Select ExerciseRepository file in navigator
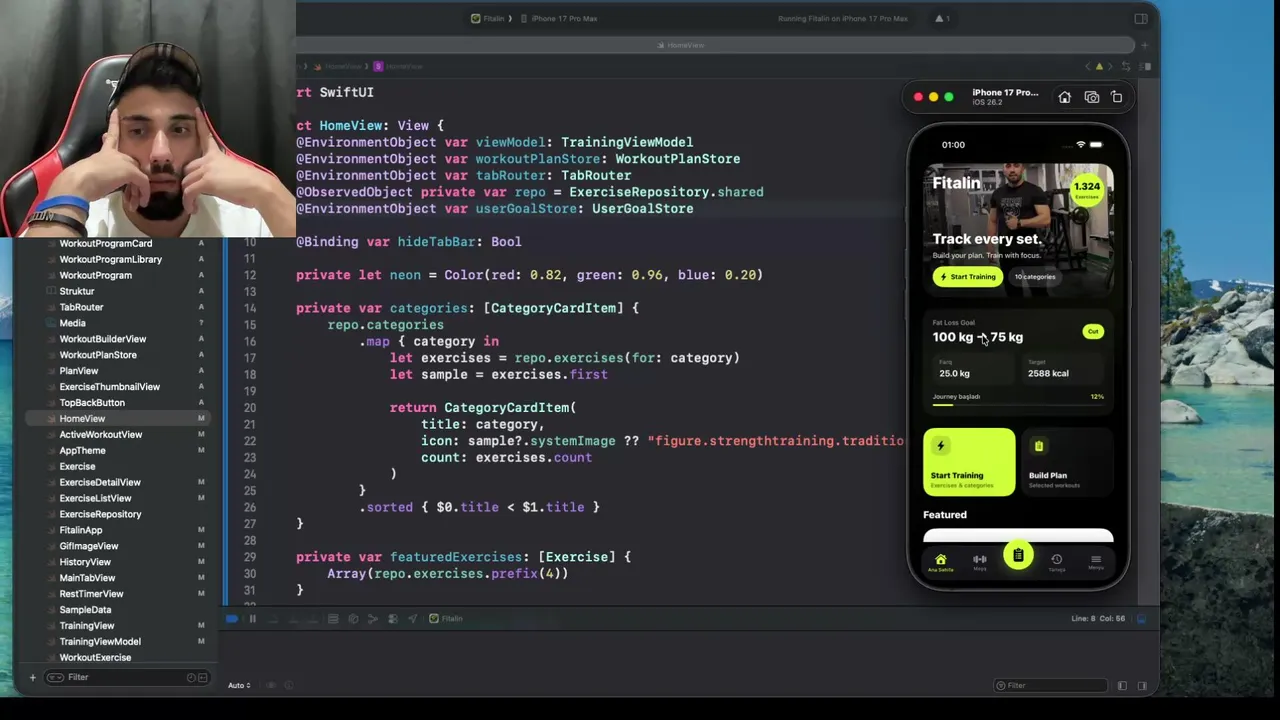Screen dimensions: 1280x720 [100, 514]
